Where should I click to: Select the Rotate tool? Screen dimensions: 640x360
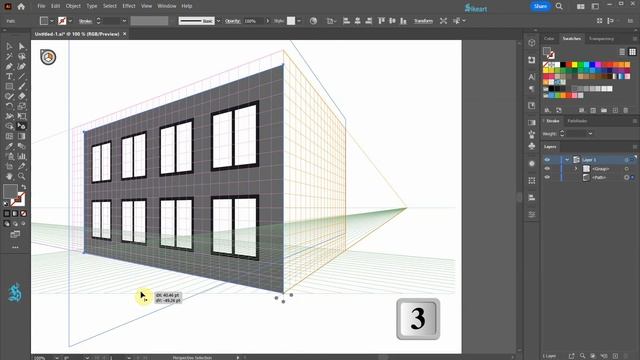pyautogui.click(x=9, y=106)
